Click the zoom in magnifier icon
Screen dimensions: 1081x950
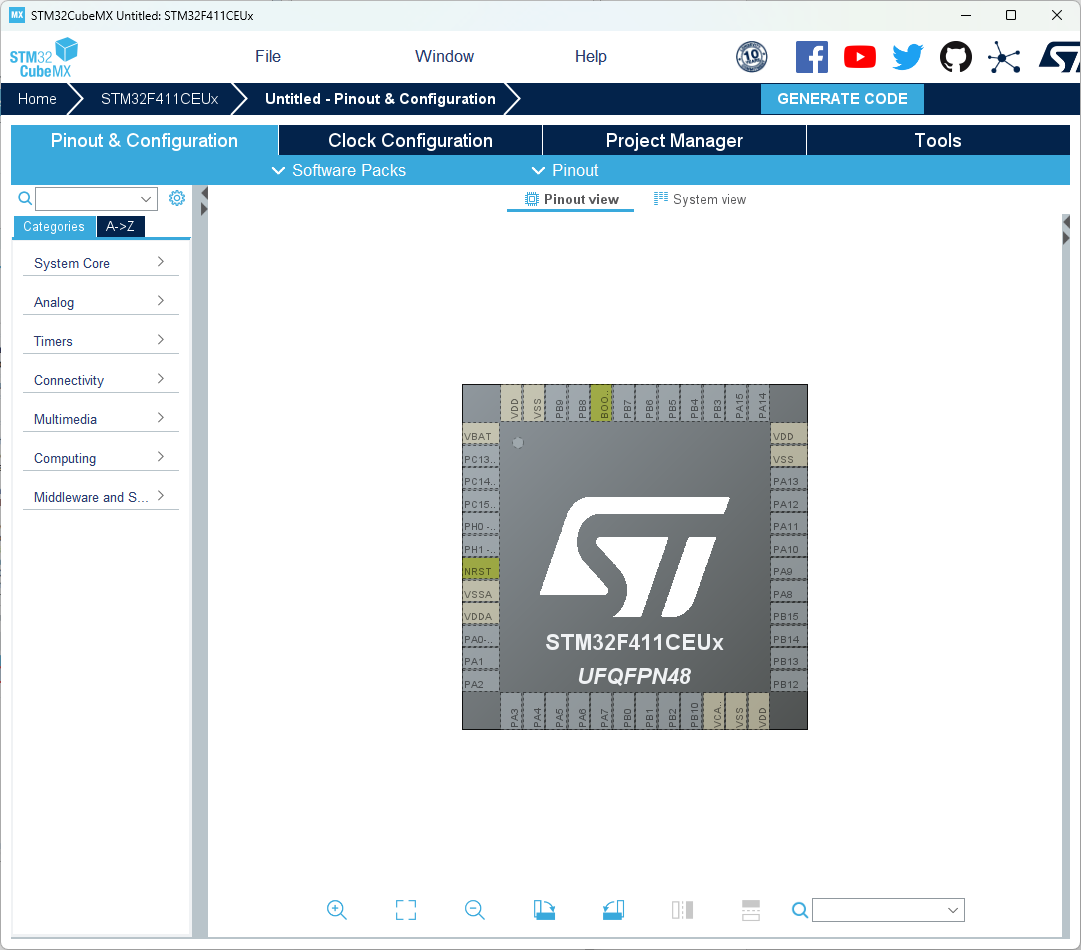337,909
